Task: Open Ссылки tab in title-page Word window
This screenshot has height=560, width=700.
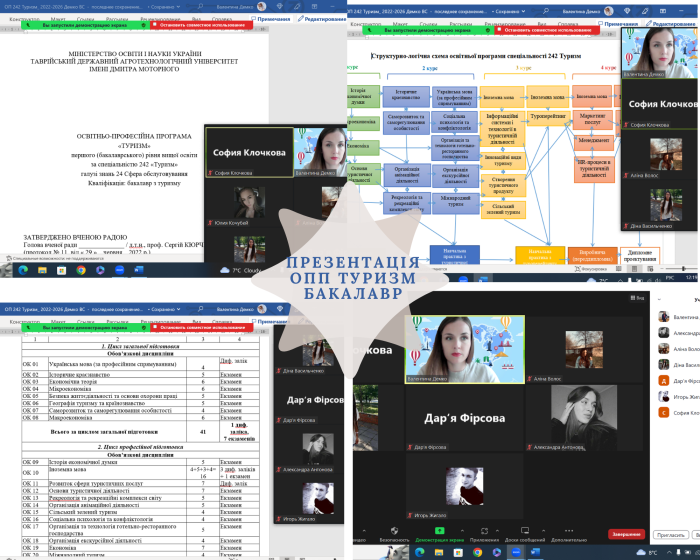Action: coord(85,19)
